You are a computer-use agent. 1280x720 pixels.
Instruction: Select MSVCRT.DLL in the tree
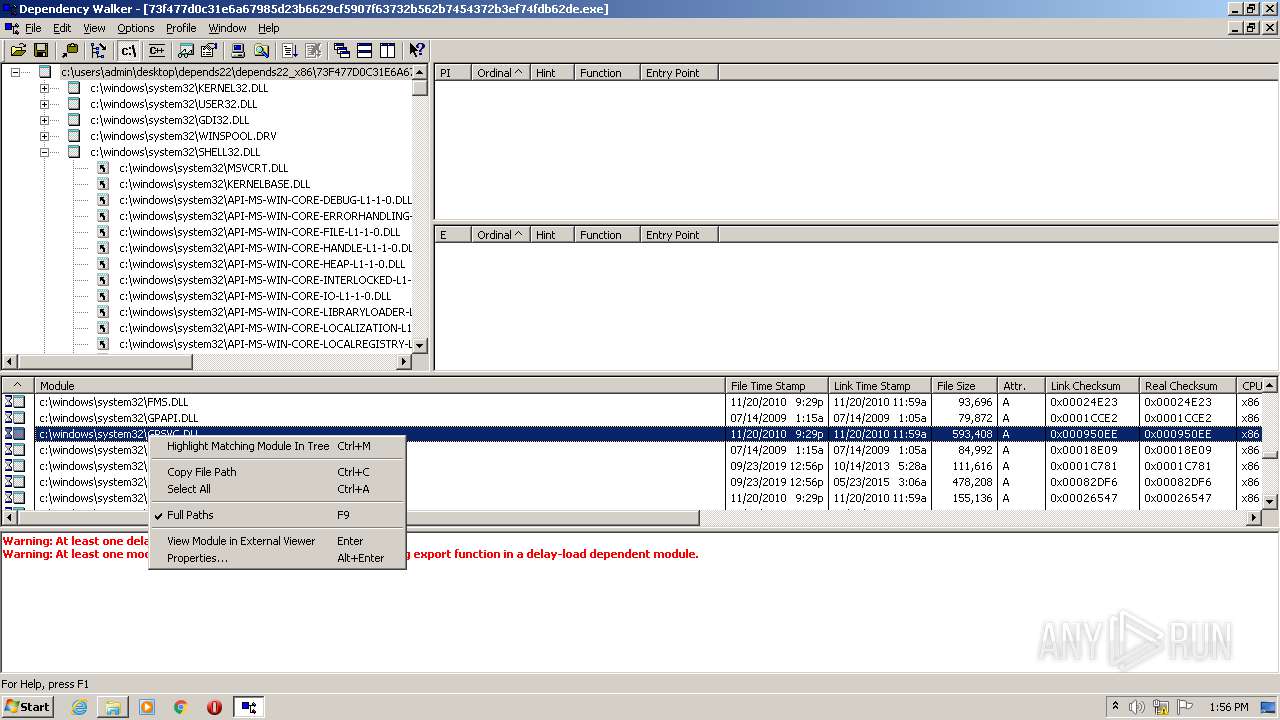[x=203, y=168]
